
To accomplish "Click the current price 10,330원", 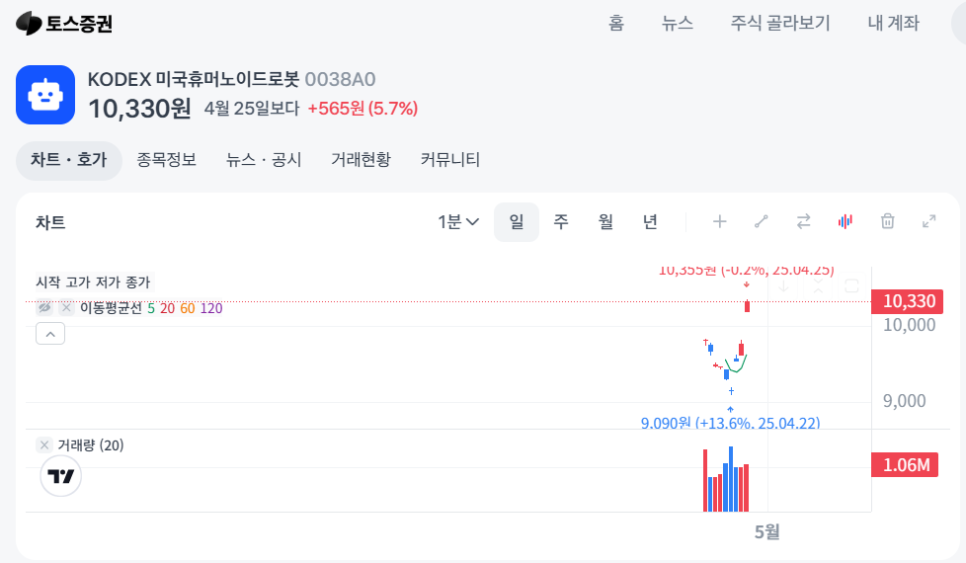I will (140, 108).
